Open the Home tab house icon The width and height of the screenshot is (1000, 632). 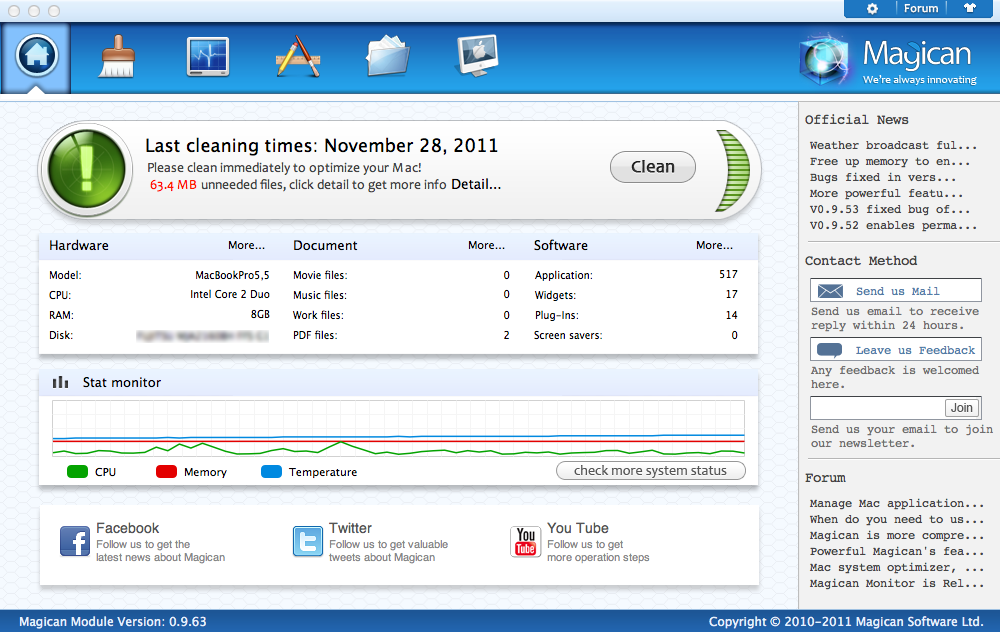pyautogui.click(x=36, y=56)
